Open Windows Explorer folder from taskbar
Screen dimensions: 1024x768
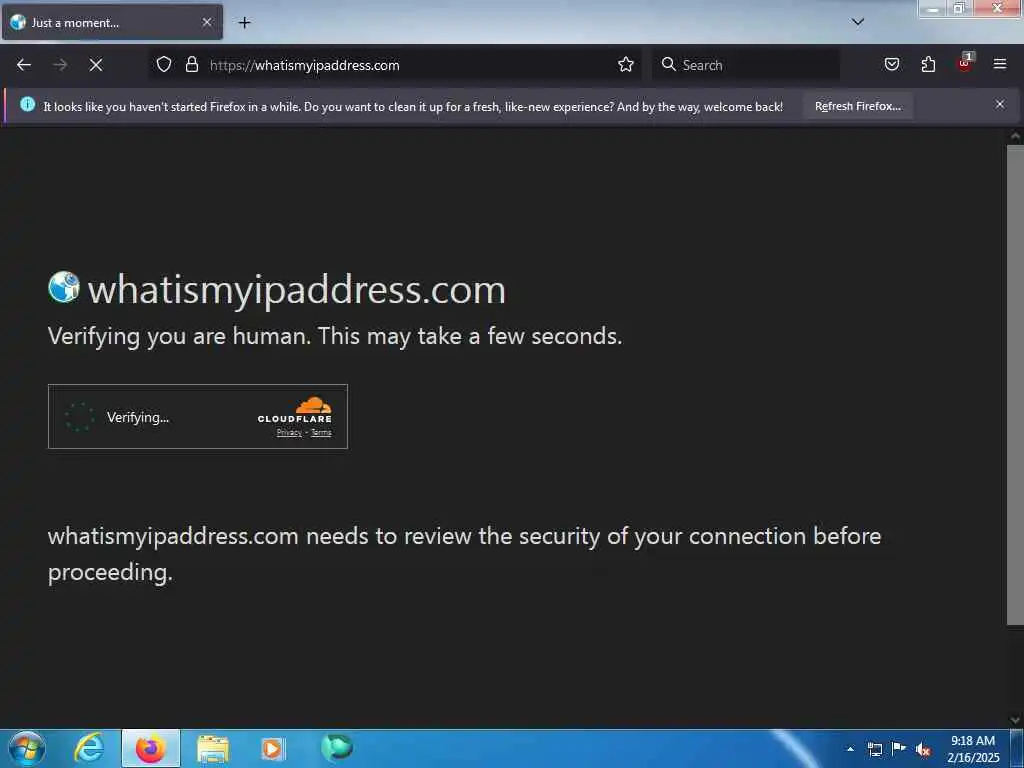click(213, 748)
